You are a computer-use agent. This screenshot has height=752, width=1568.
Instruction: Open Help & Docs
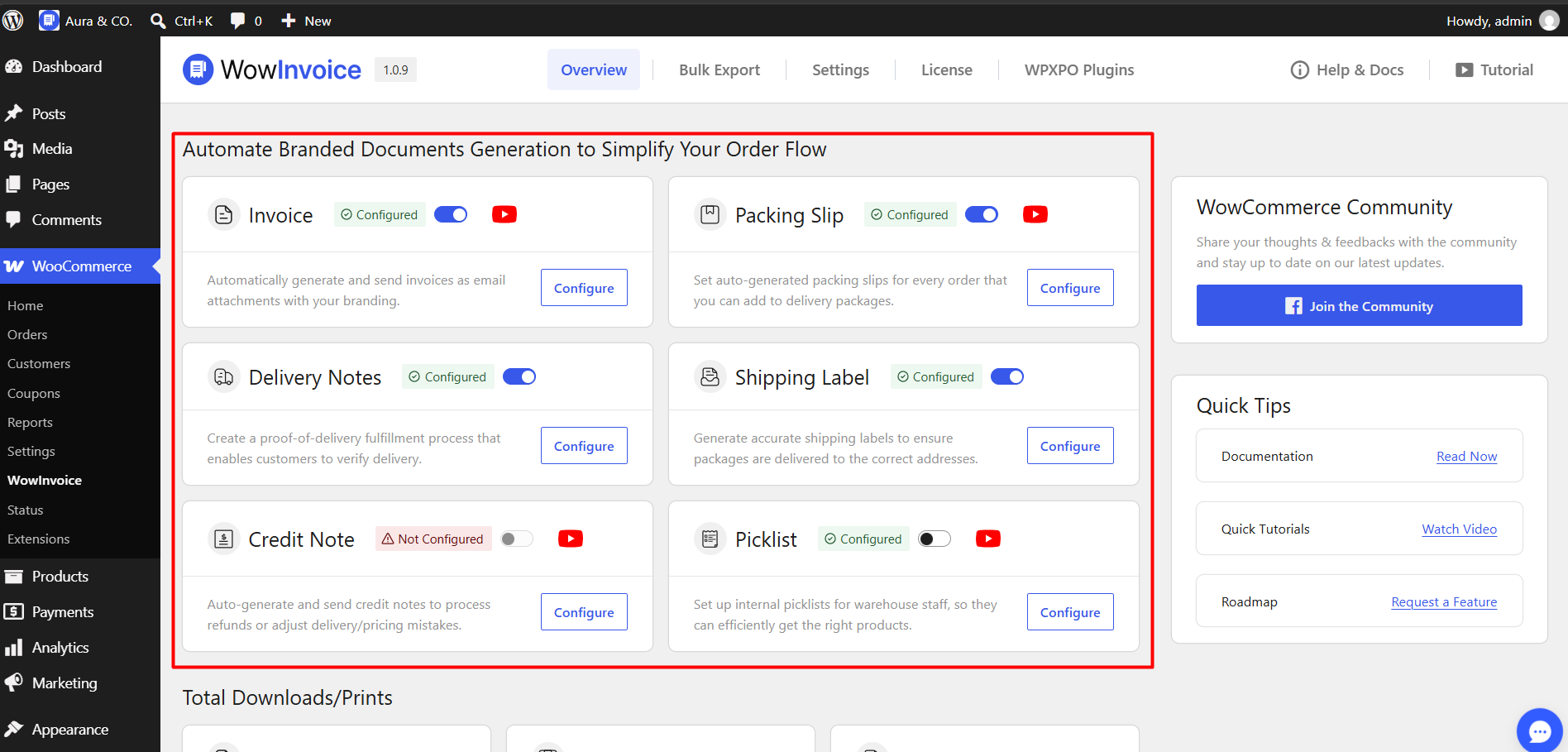(1347, 69)
